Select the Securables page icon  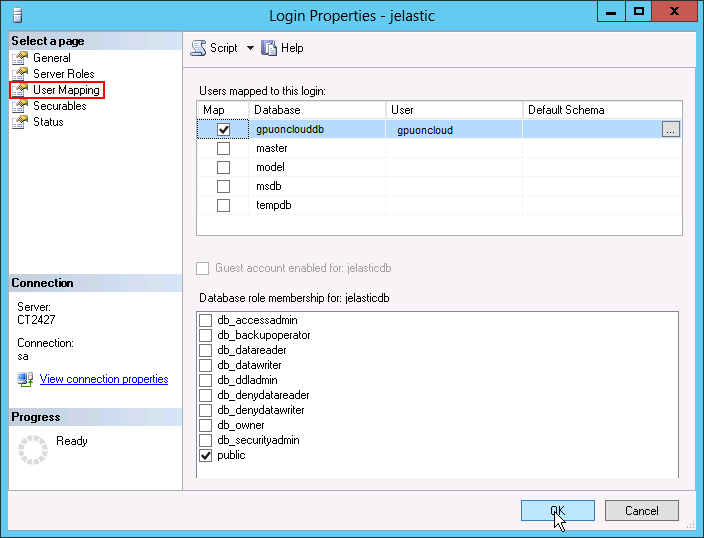pos(19,106)
